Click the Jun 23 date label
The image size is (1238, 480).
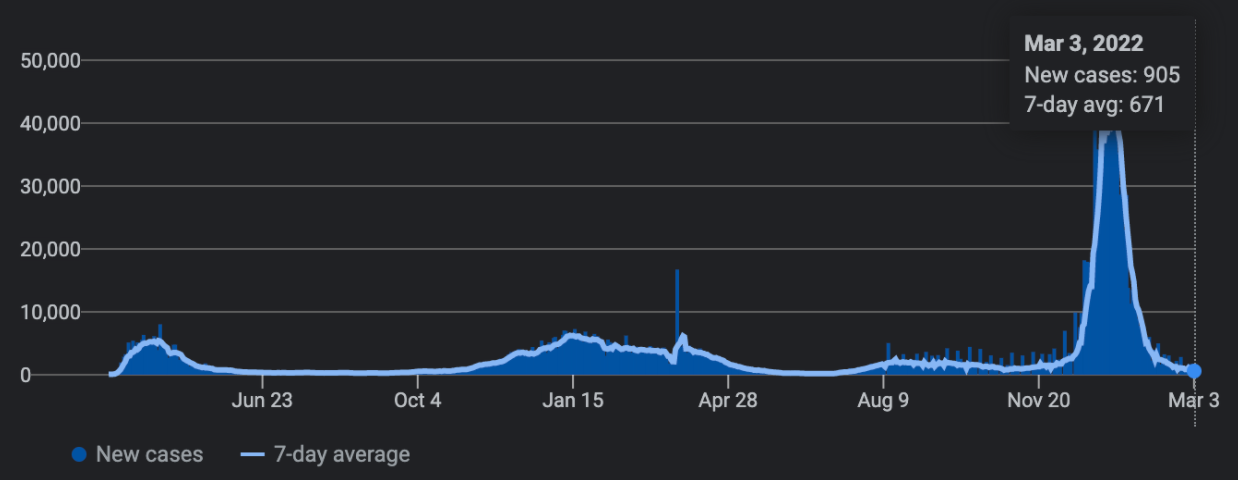tap(262, 401)
